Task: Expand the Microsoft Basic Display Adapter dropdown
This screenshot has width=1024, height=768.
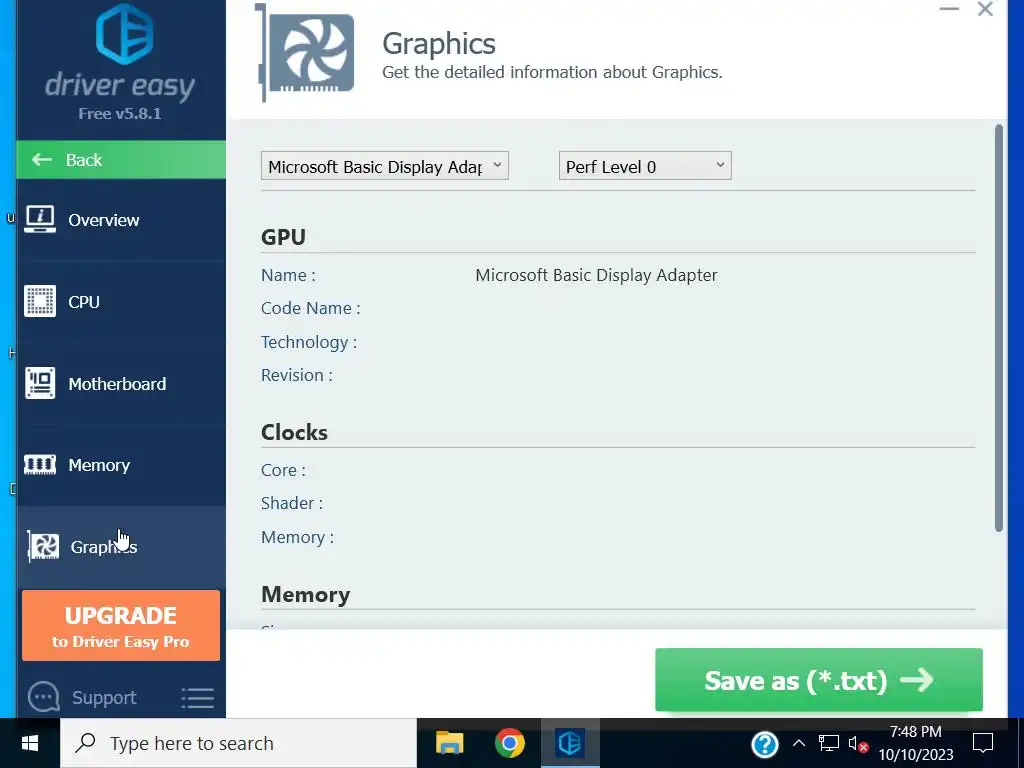Action: point(385,166)
